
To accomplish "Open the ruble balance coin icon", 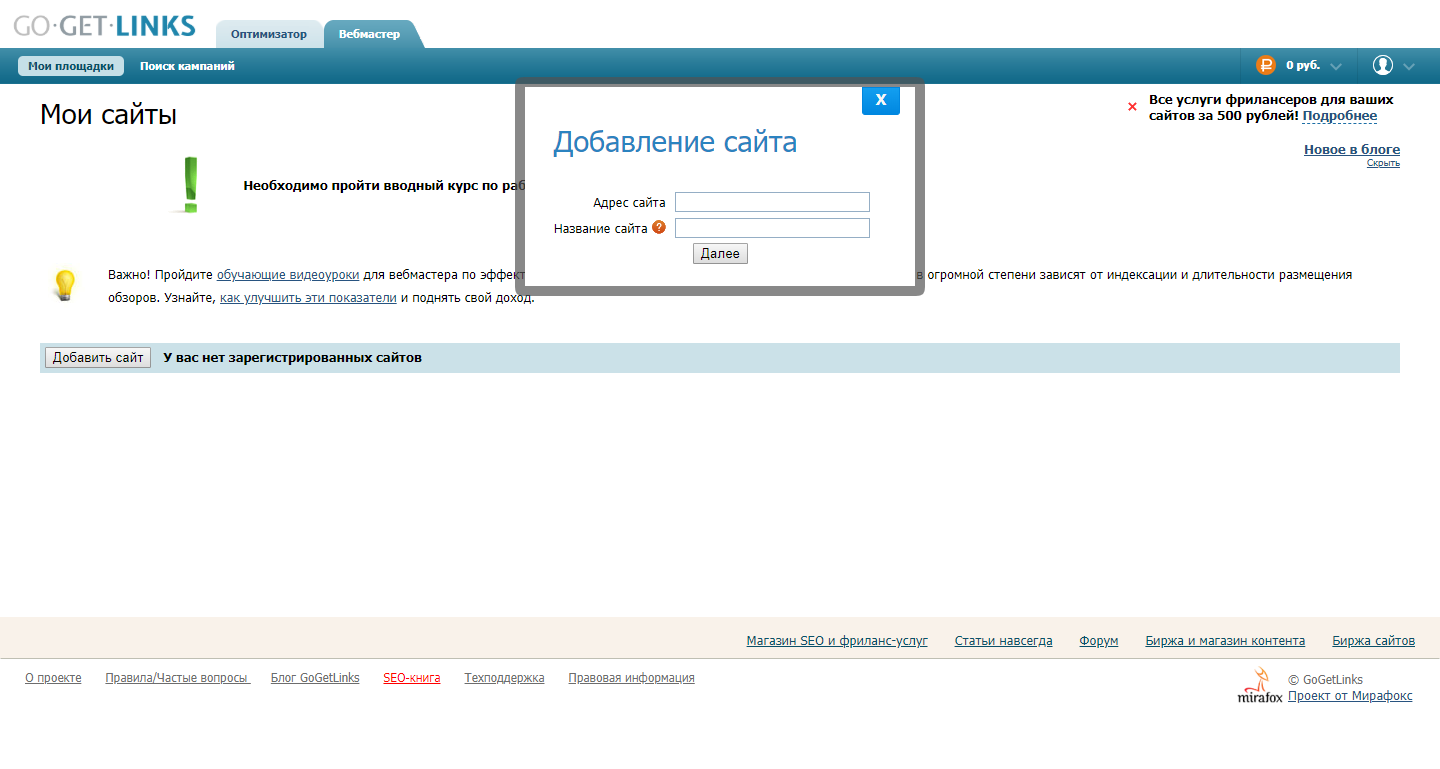I will pos(1267,64).
